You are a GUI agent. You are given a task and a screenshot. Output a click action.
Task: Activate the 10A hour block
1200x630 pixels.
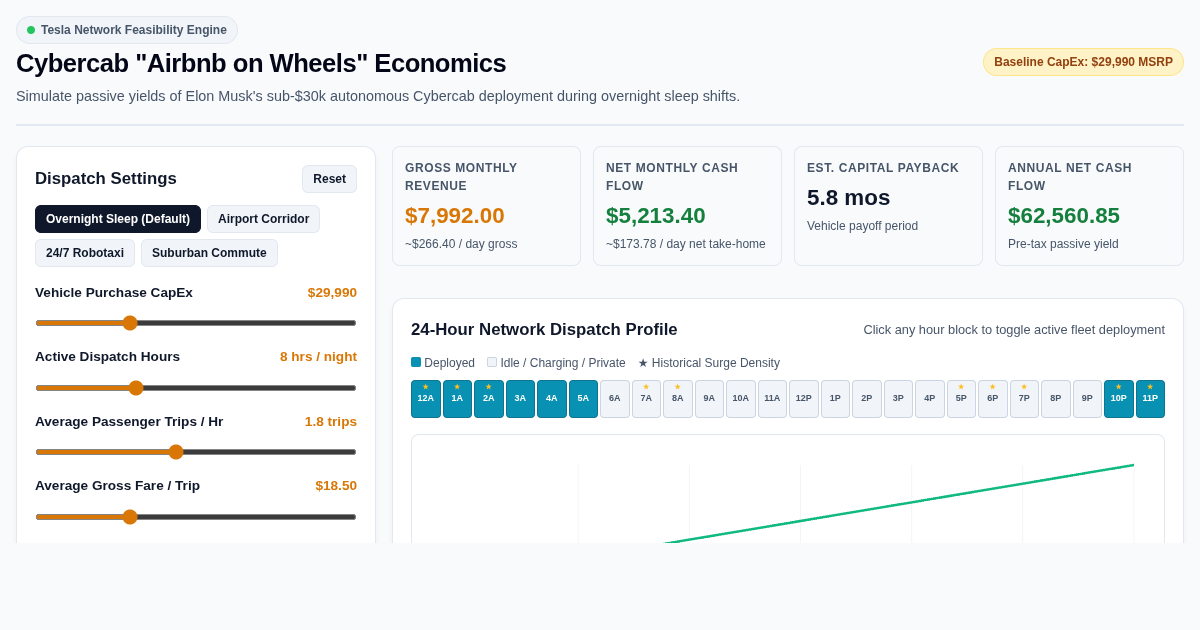coord(741,399)
